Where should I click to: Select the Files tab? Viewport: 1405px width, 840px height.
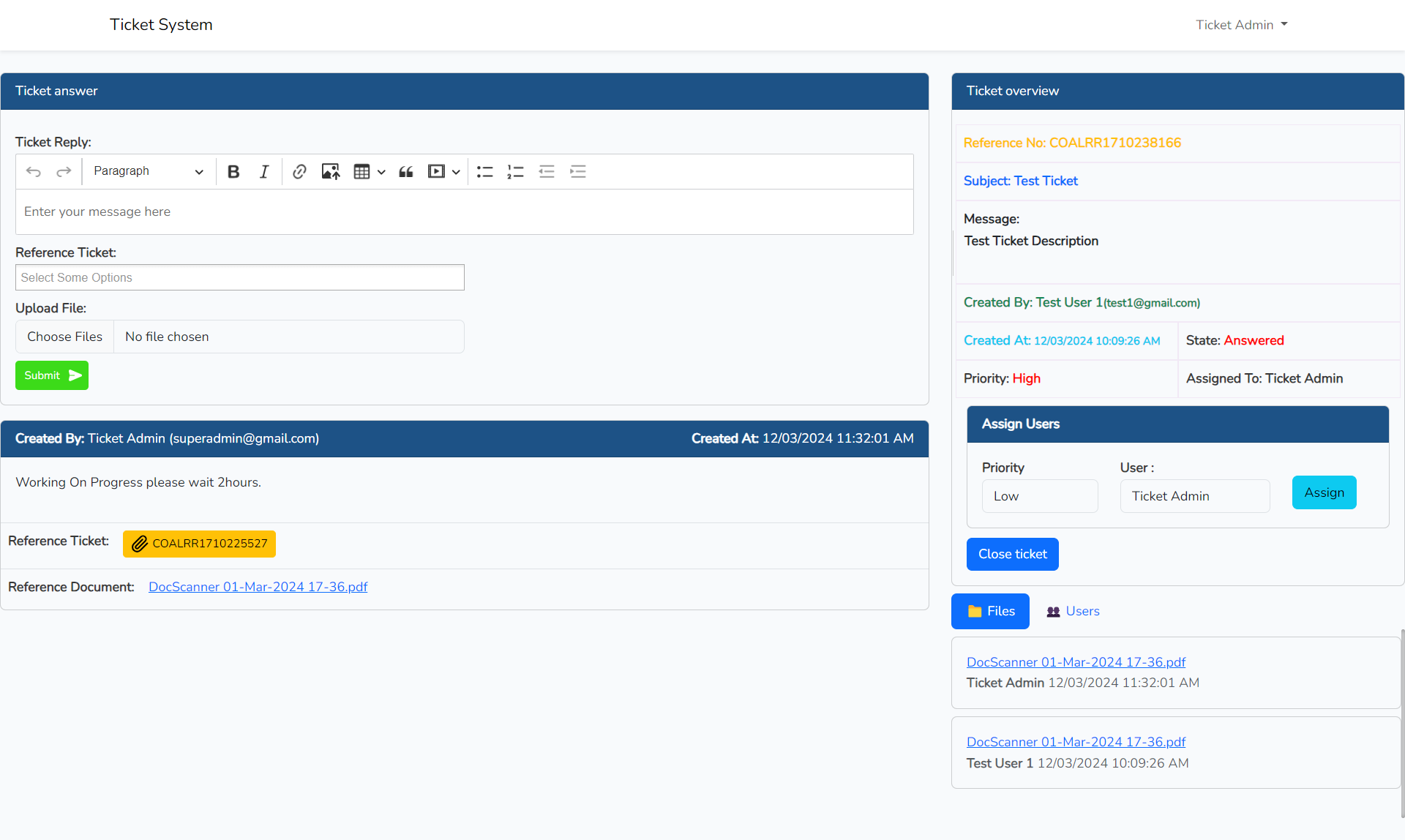pos(990,611)
